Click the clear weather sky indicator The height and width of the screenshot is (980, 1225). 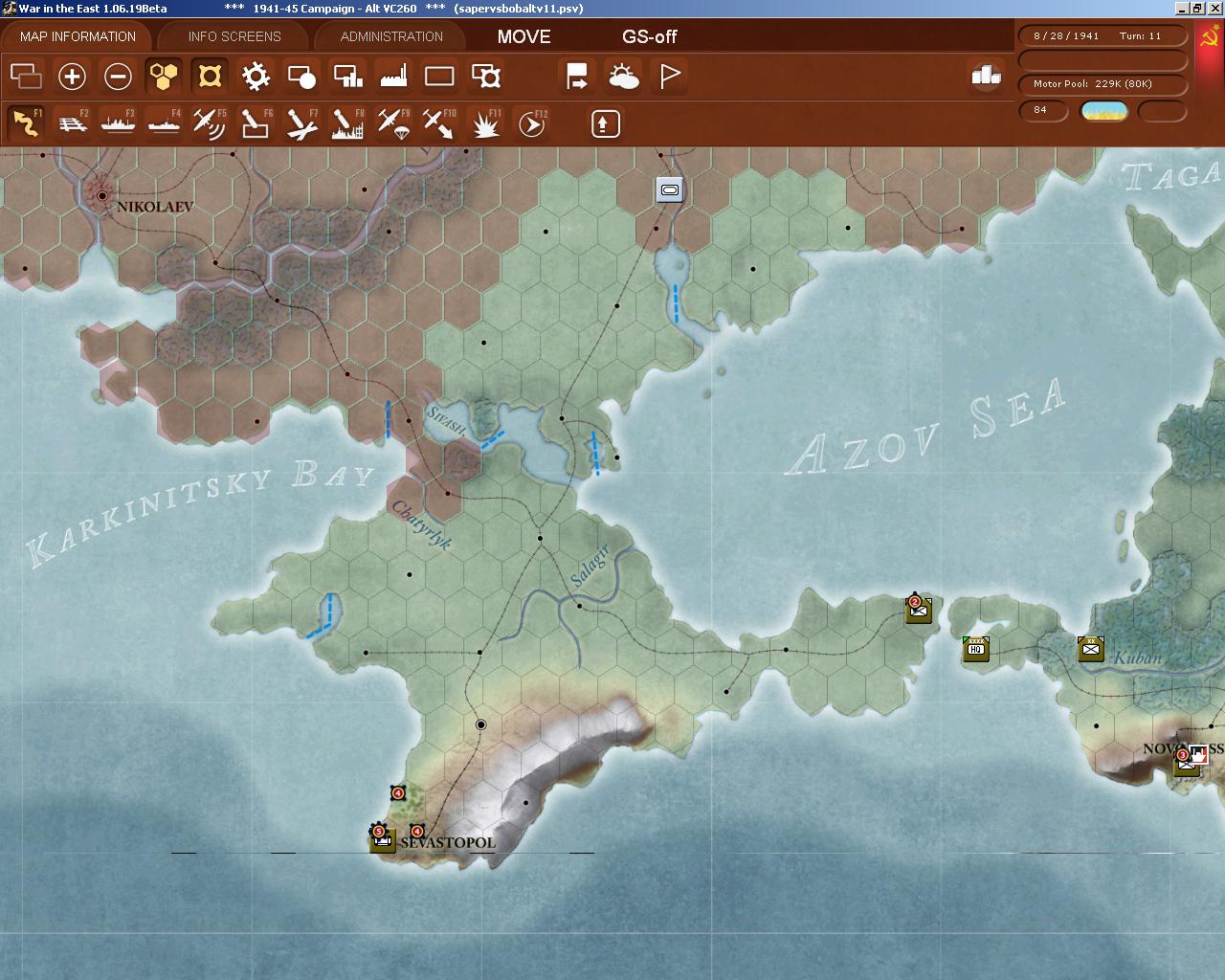pos(1103,111)
